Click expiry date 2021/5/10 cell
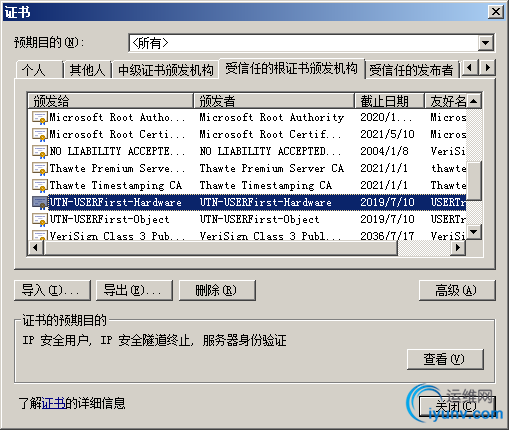The image size is (509, 430). point(387,135)
